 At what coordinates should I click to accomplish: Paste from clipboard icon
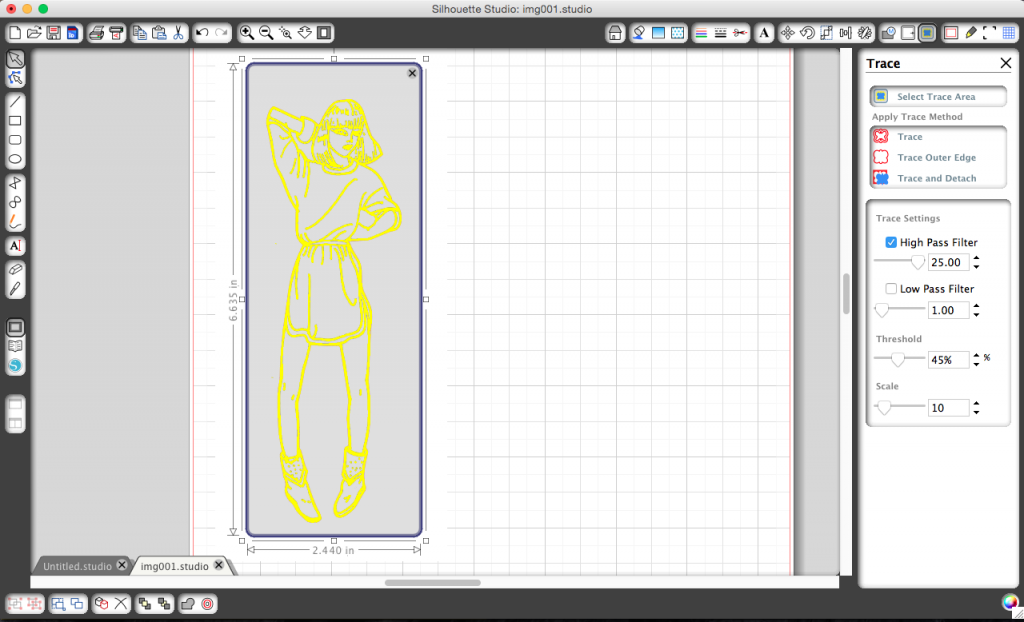coord(159,33)
